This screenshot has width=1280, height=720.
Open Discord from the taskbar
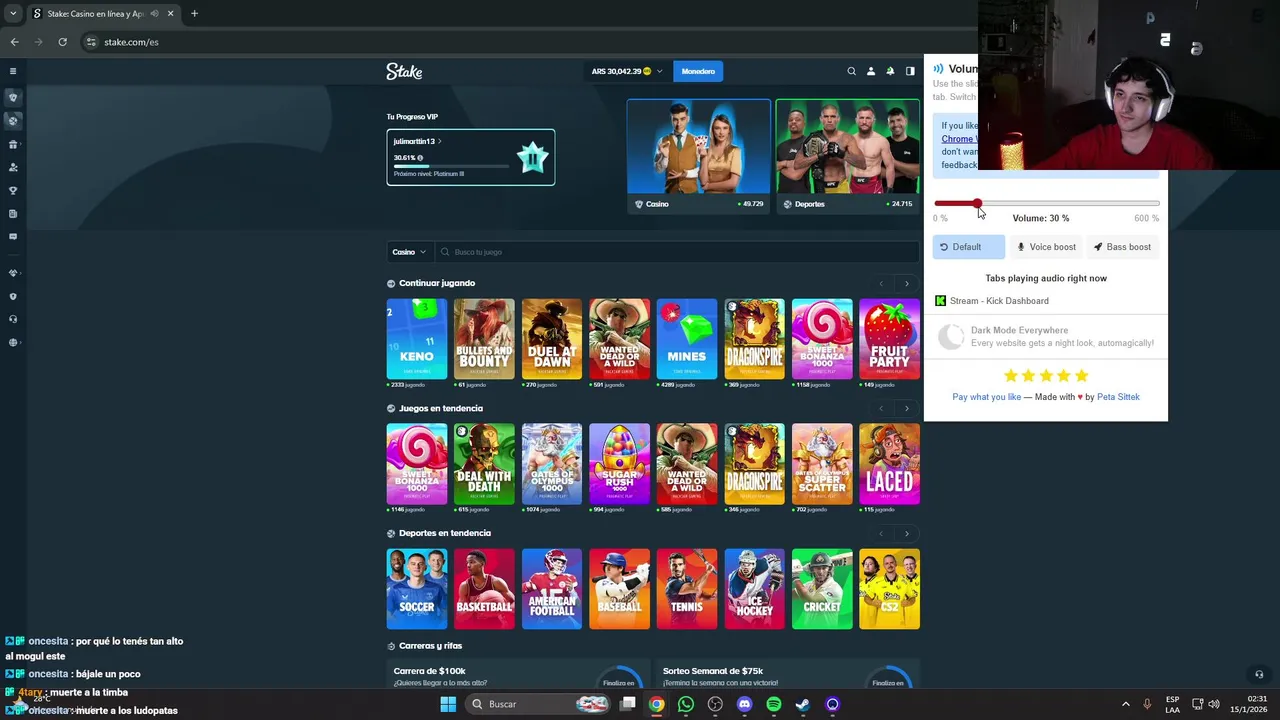pyautogui.click(x=744, y=704)
